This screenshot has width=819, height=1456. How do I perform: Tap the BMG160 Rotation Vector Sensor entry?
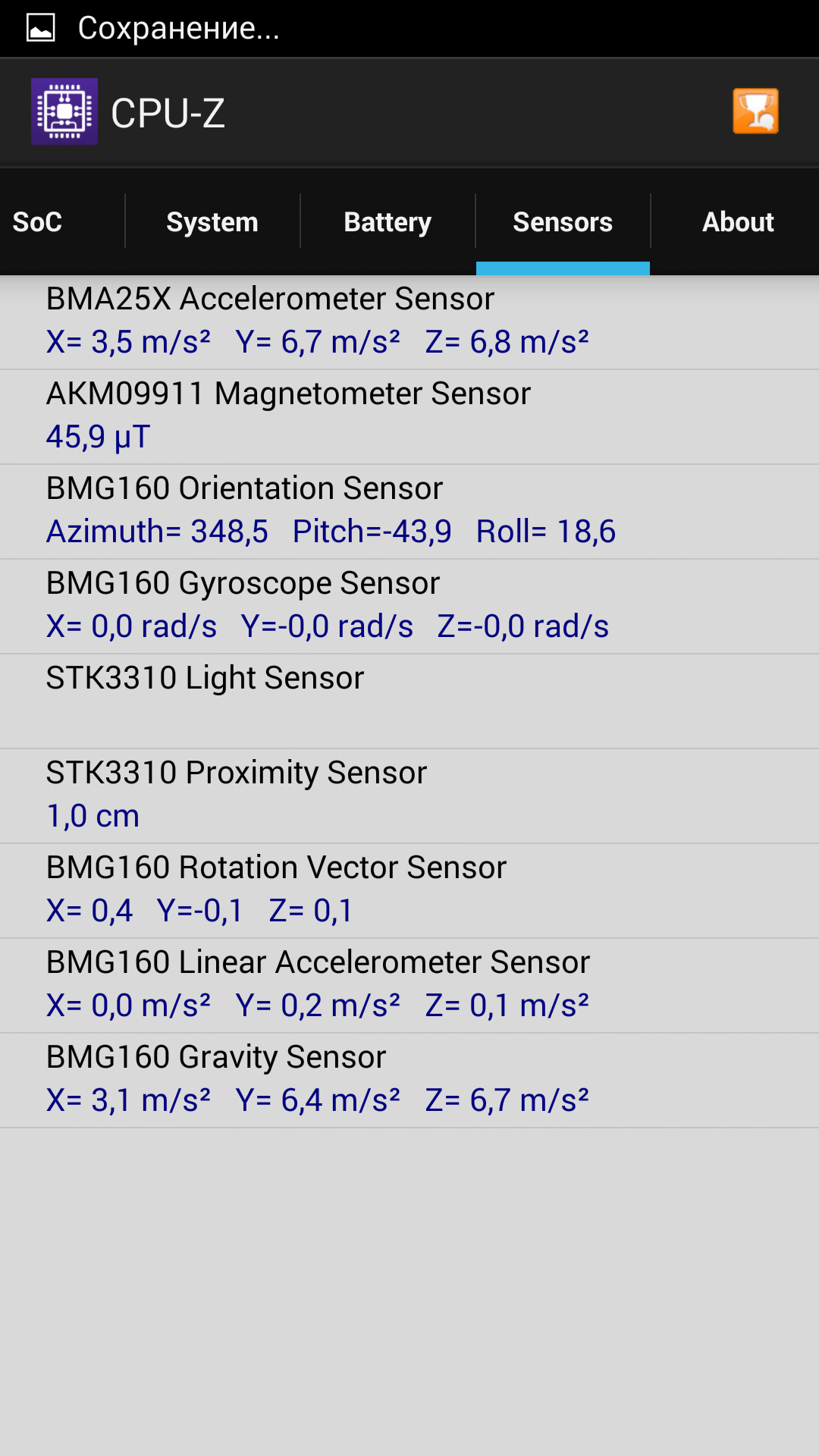click(409, 890)
